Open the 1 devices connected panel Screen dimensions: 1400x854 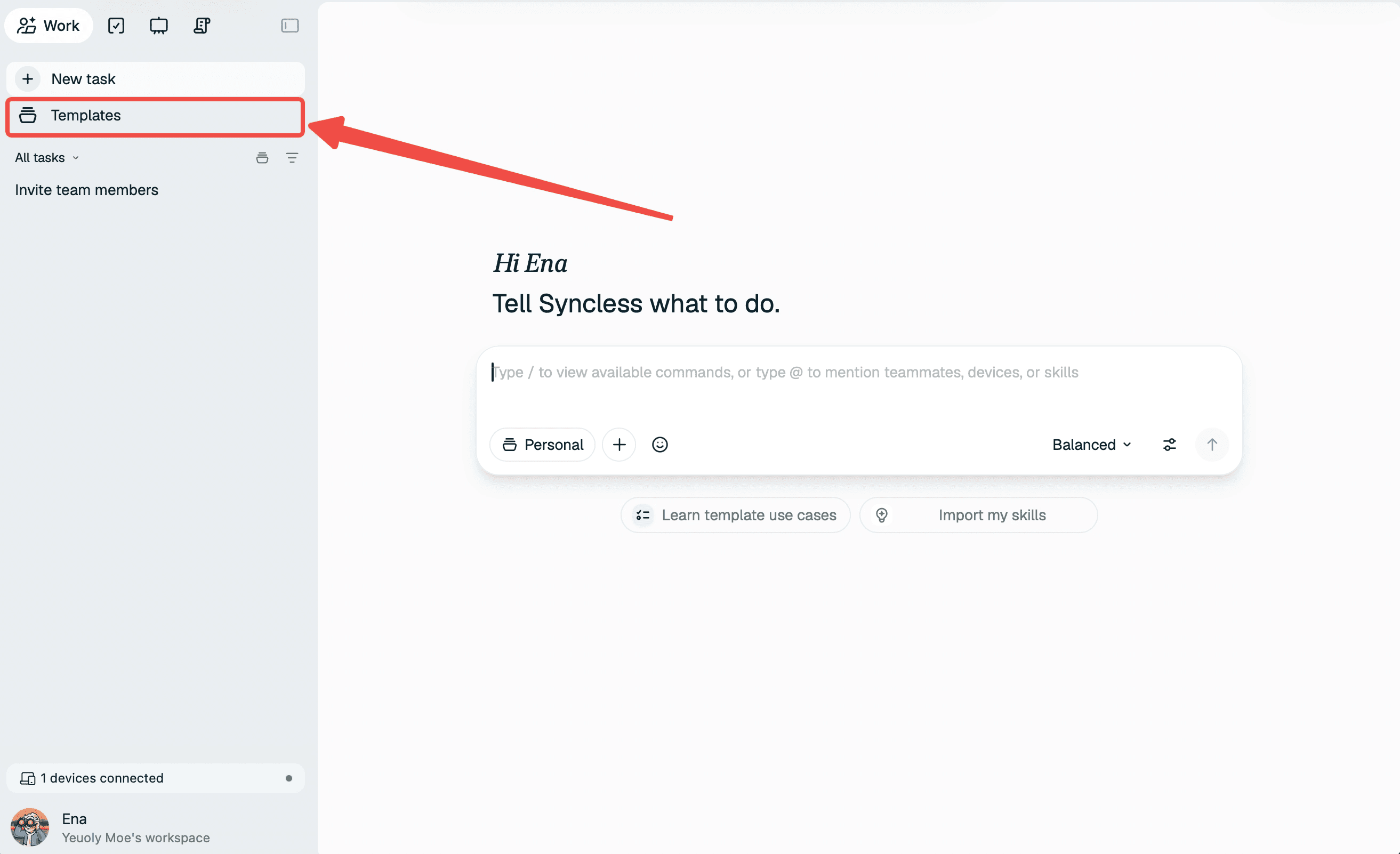coord(156,778)
